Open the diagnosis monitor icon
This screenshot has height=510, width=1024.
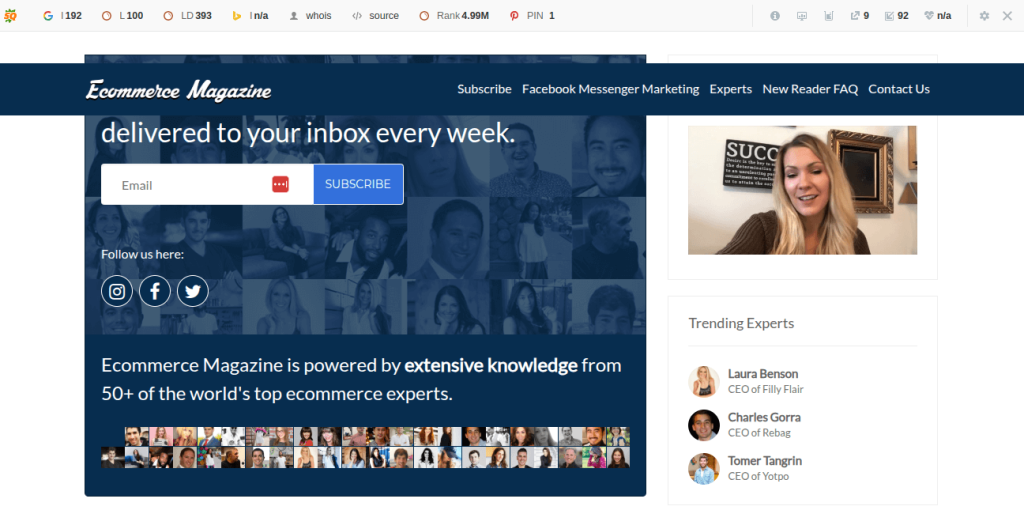(x=802, y=16)
